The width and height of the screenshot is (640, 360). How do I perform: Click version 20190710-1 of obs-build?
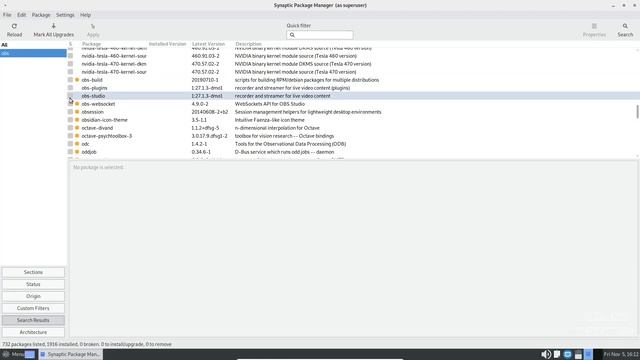(x=205, y=80)
